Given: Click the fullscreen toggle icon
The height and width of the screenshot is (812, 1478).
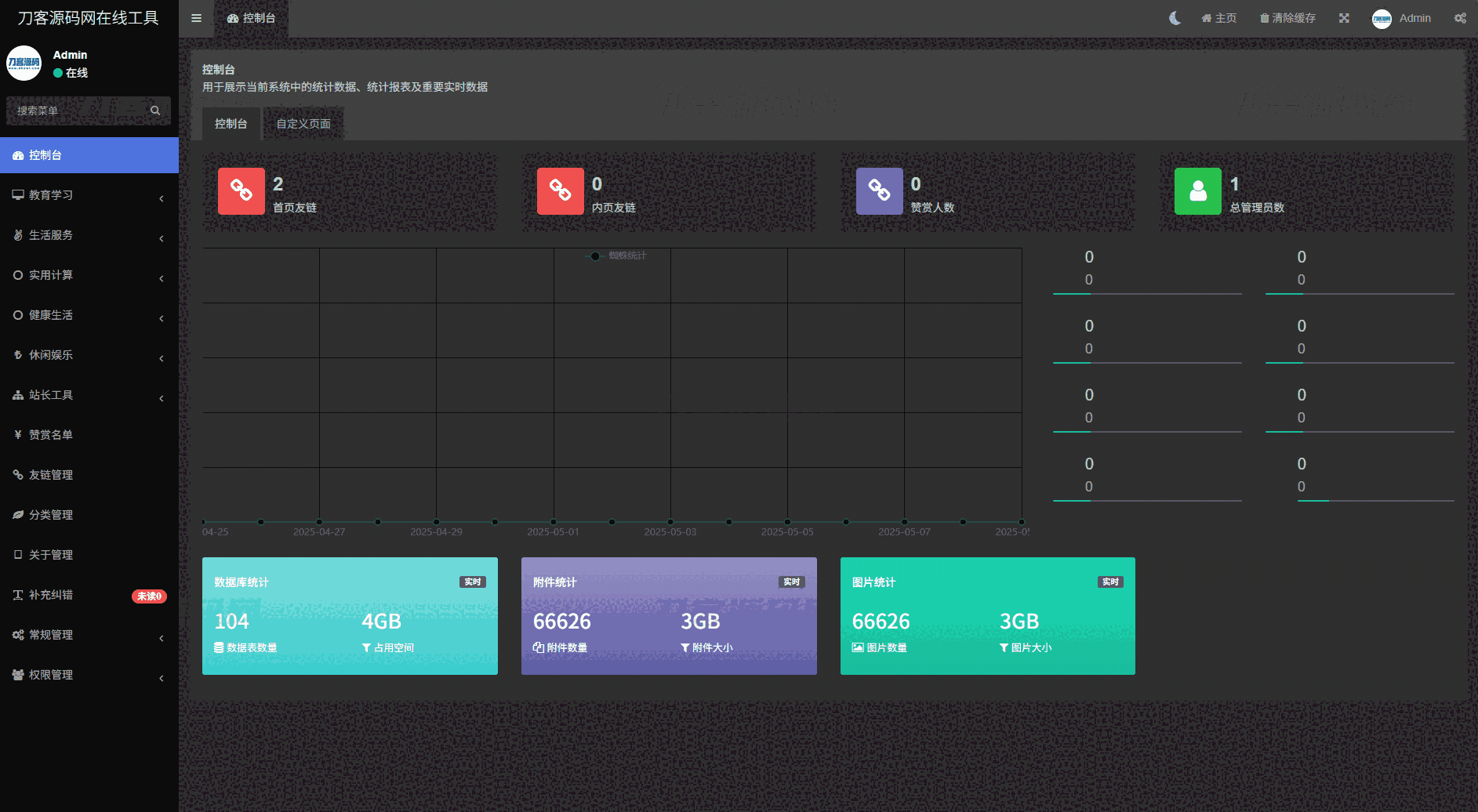Looking at the screenshot, I should tap(1344, 18).
